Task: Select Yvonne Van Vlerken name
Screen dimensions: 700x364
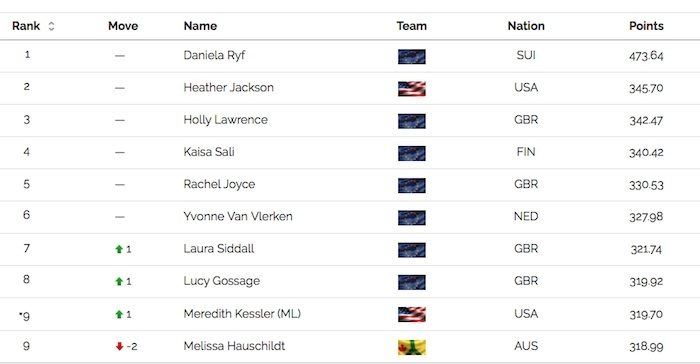Action: 238,216
